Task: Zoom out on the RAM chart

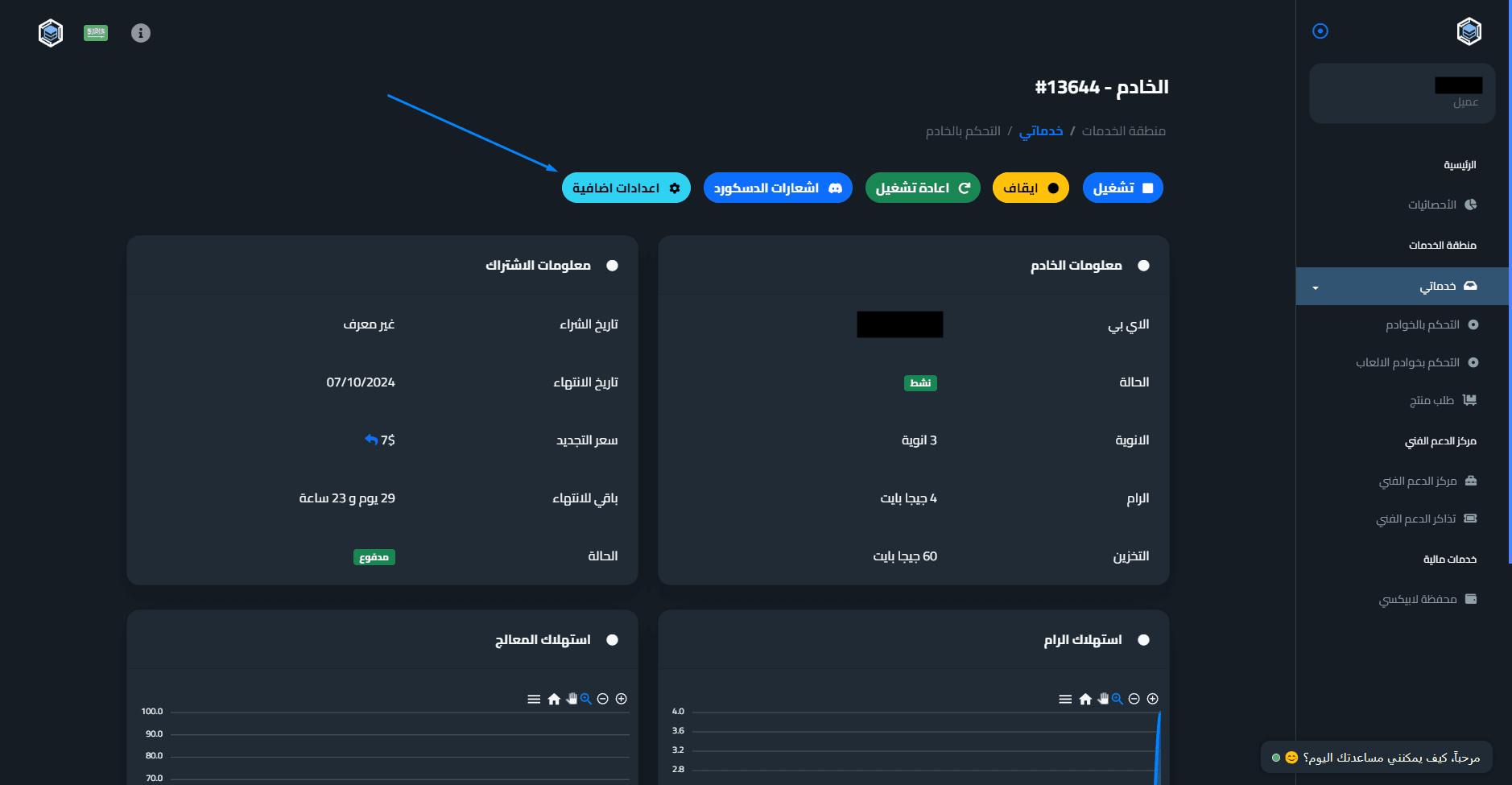Action: tap(1134, 699)
